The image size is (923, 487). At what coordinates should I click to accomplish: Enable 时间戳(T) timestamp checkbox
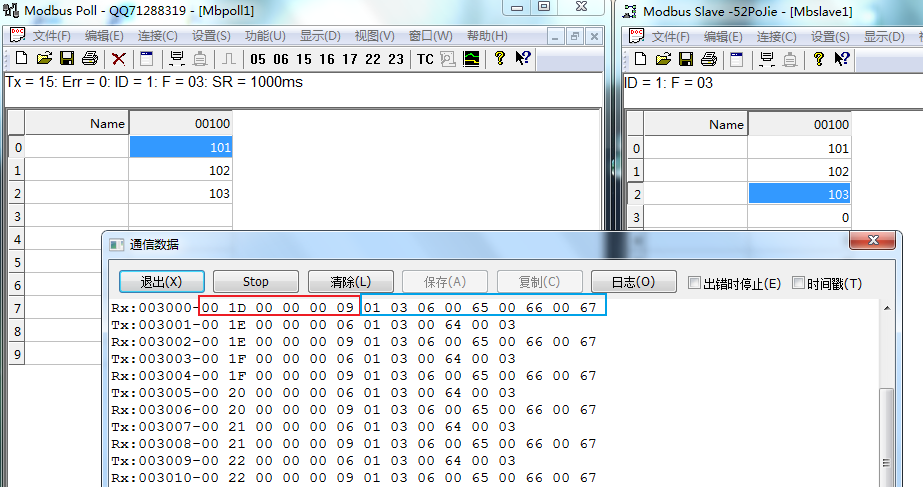click(798, 283)
